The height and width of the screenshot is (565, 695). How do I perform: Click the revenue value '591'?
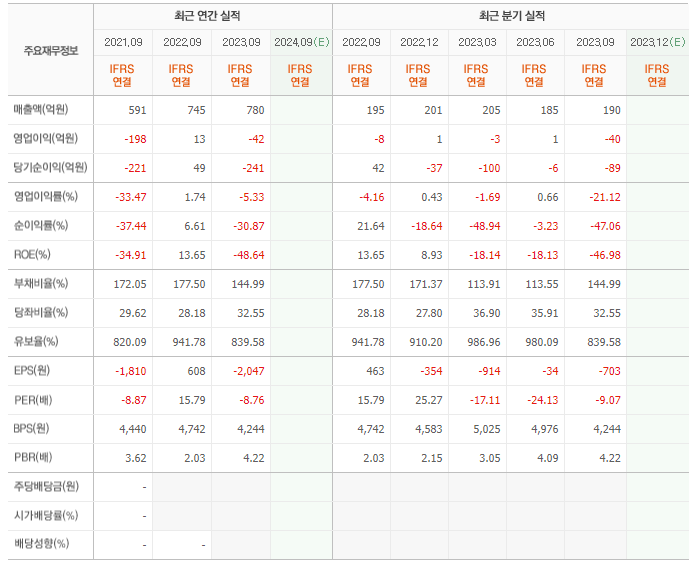(137, 110)
